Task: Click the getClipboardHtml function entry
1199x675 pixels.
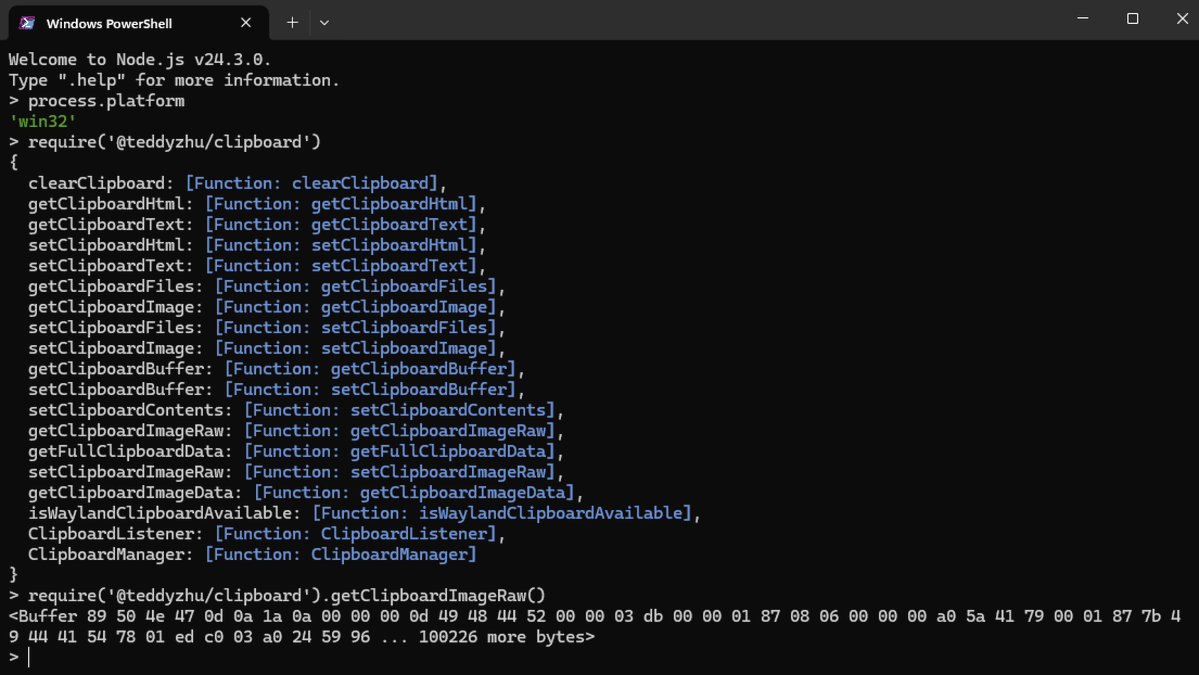Action: [257, 204]
